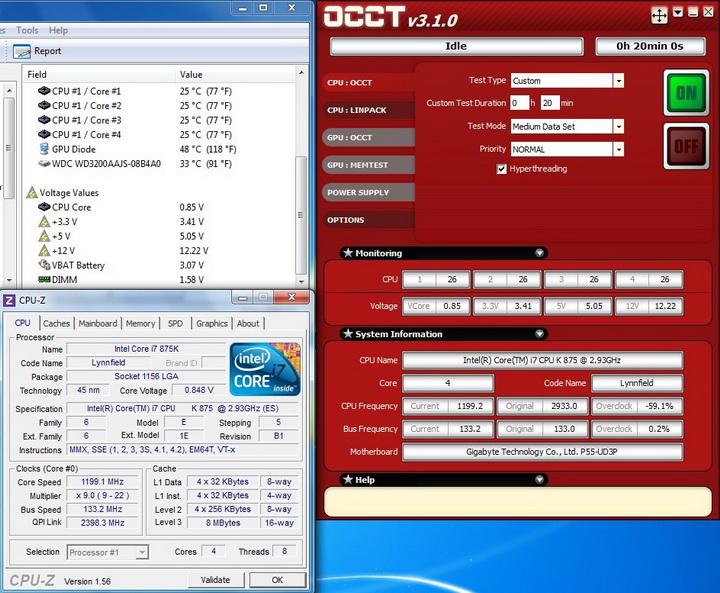Click the OCCT move window cross-arrows icon

pos(659,16)
